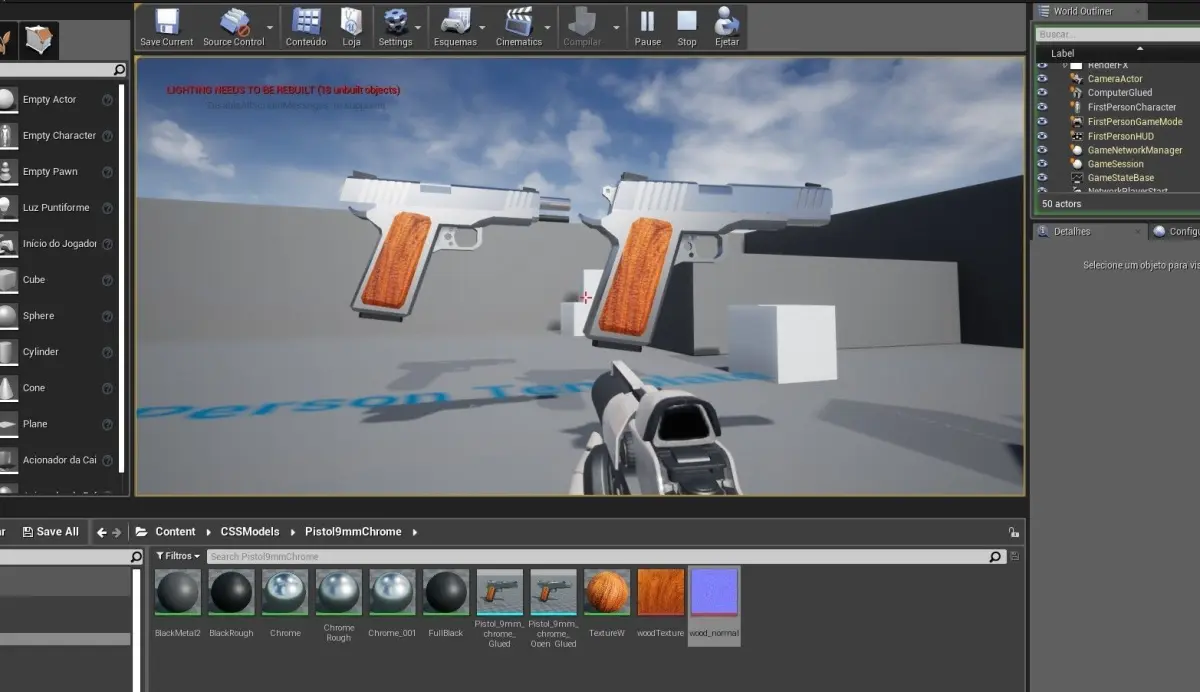Select the Cylinder primitive
This screenshot has height=692, width=1200.
tap(40, 352)
